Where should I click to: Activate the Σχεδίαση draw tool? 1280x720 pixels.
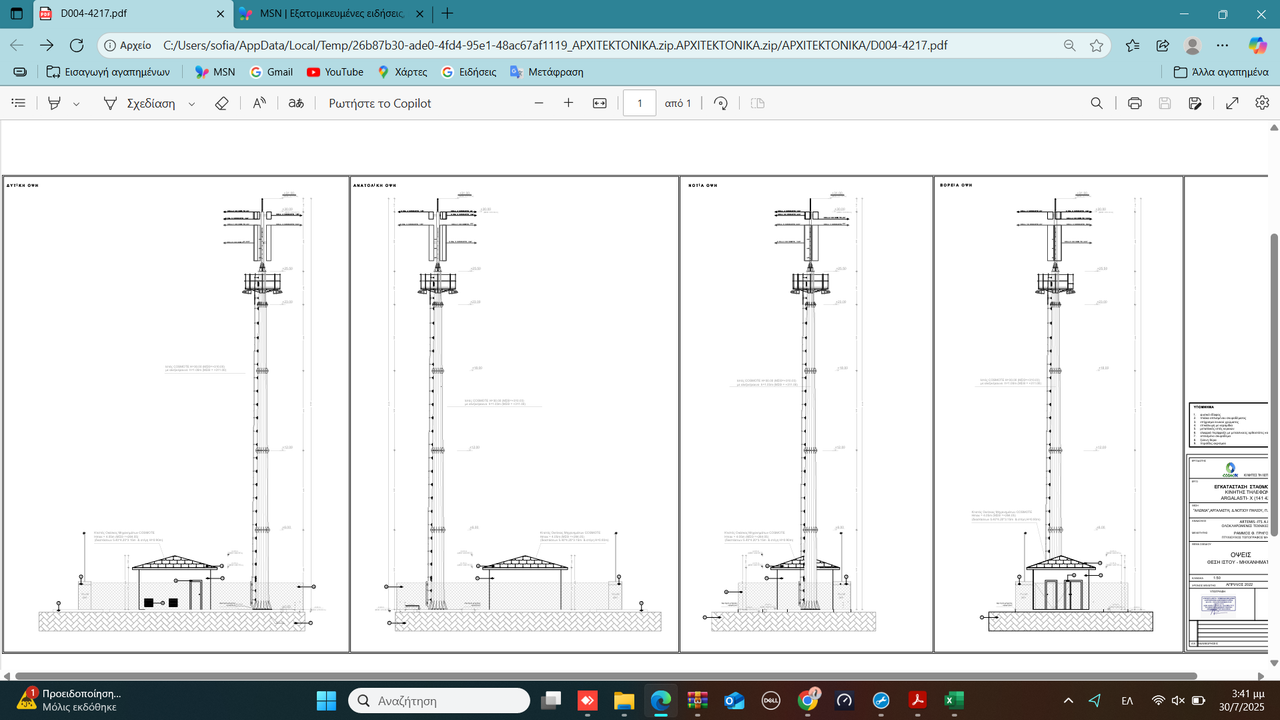coord(139,103)
